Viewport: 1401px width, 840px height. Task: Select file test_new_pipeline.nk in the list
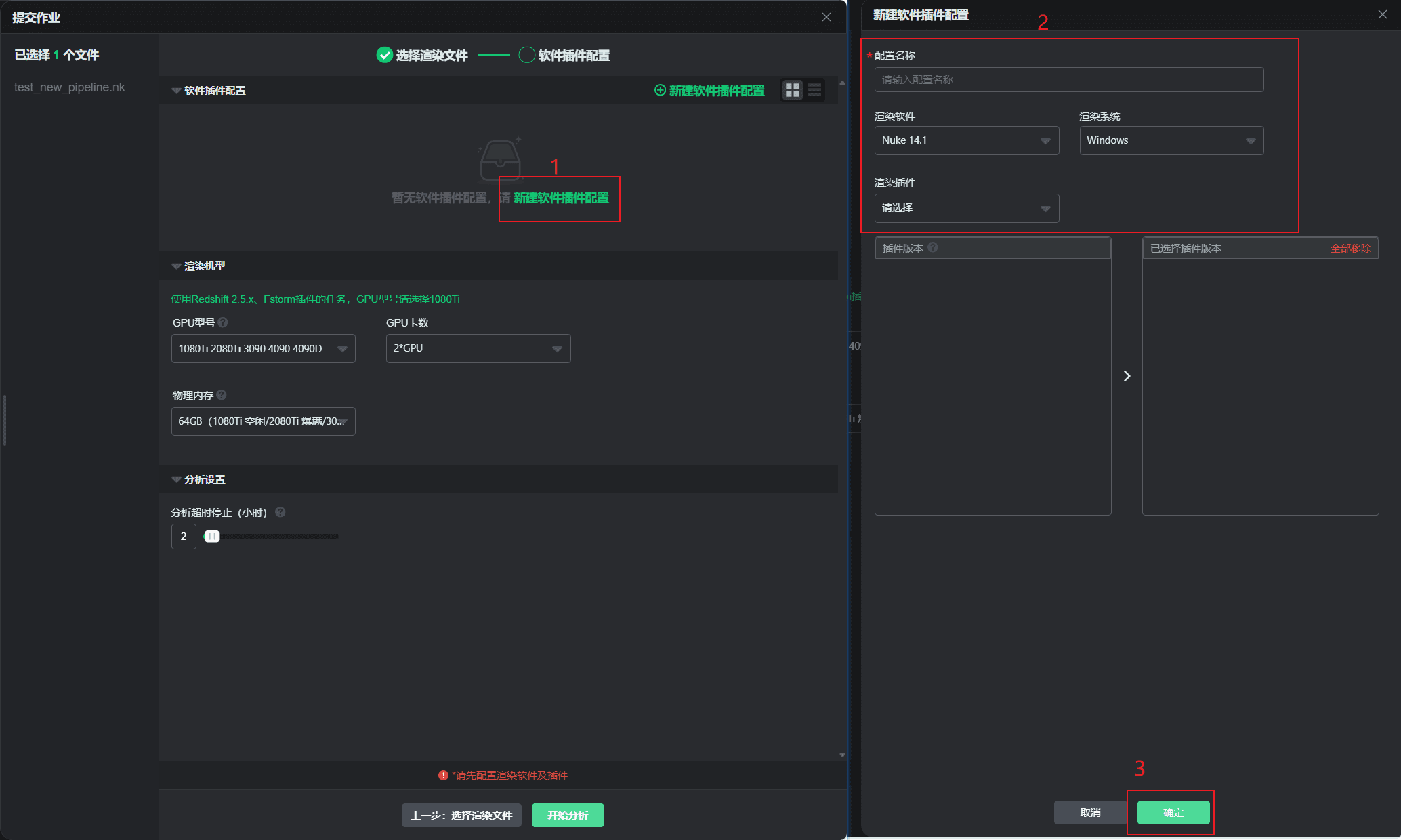click(x=70, y=87)
